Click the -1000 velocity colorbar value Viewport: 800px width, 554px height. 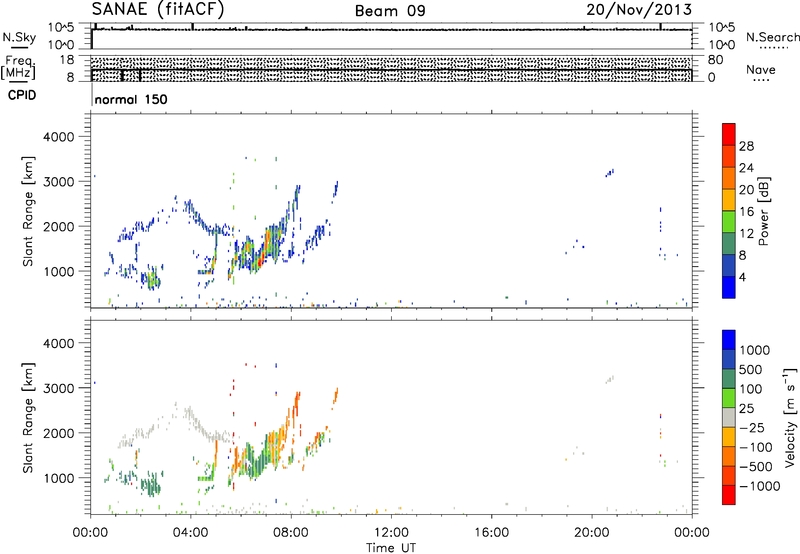(x=759, y=486)
